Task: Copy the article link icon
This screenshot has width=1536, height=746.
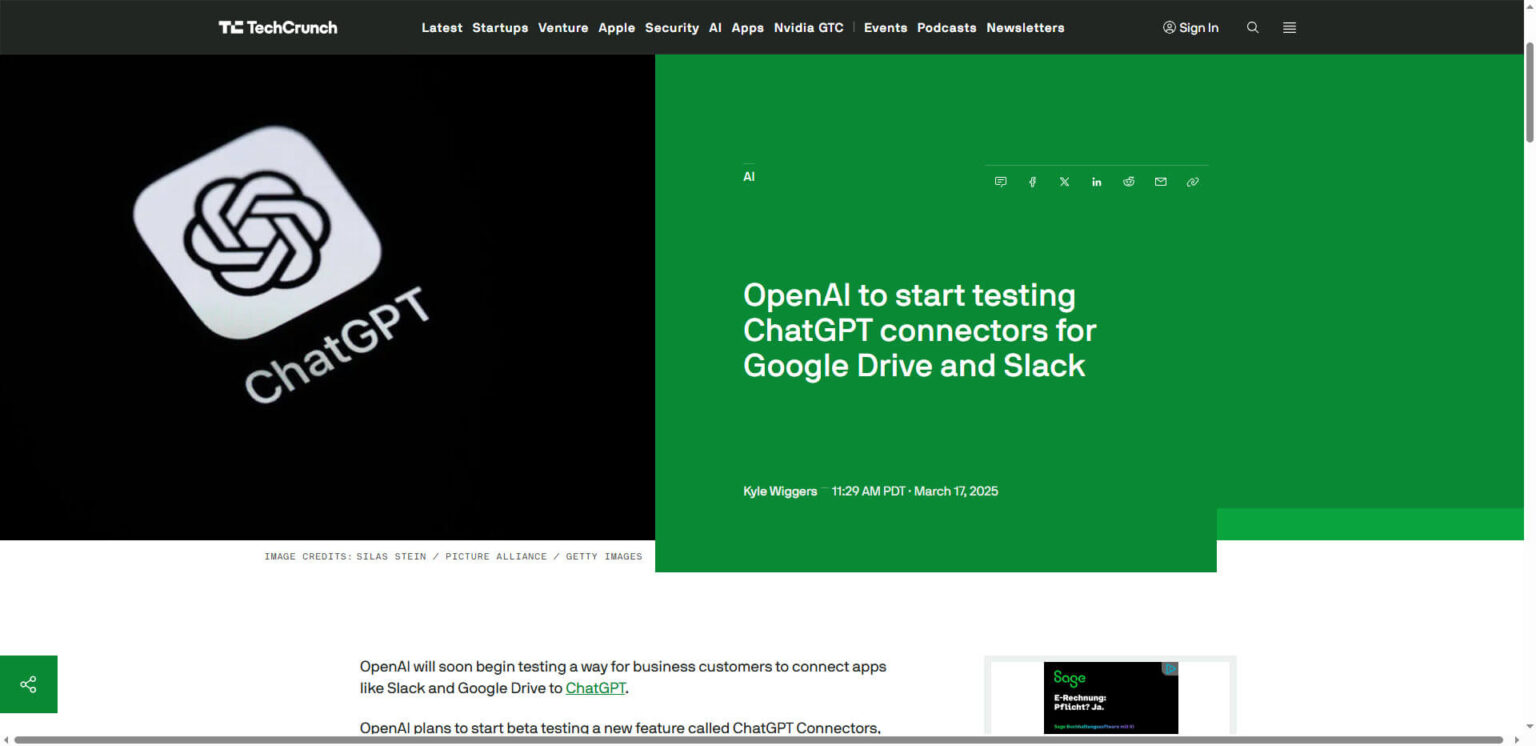Action: (x=1192, y=181)
